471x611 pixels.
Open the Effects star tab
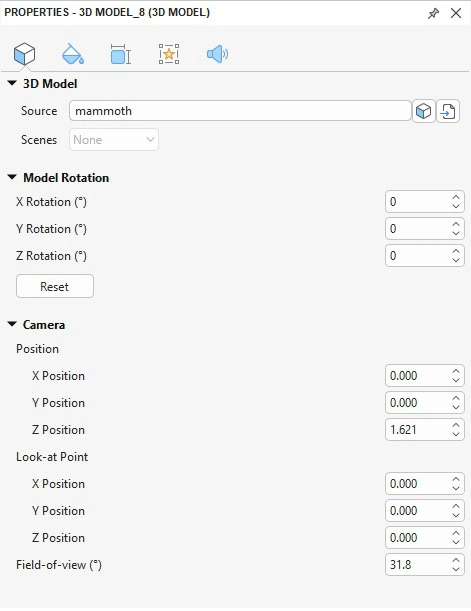click(169, 54)
